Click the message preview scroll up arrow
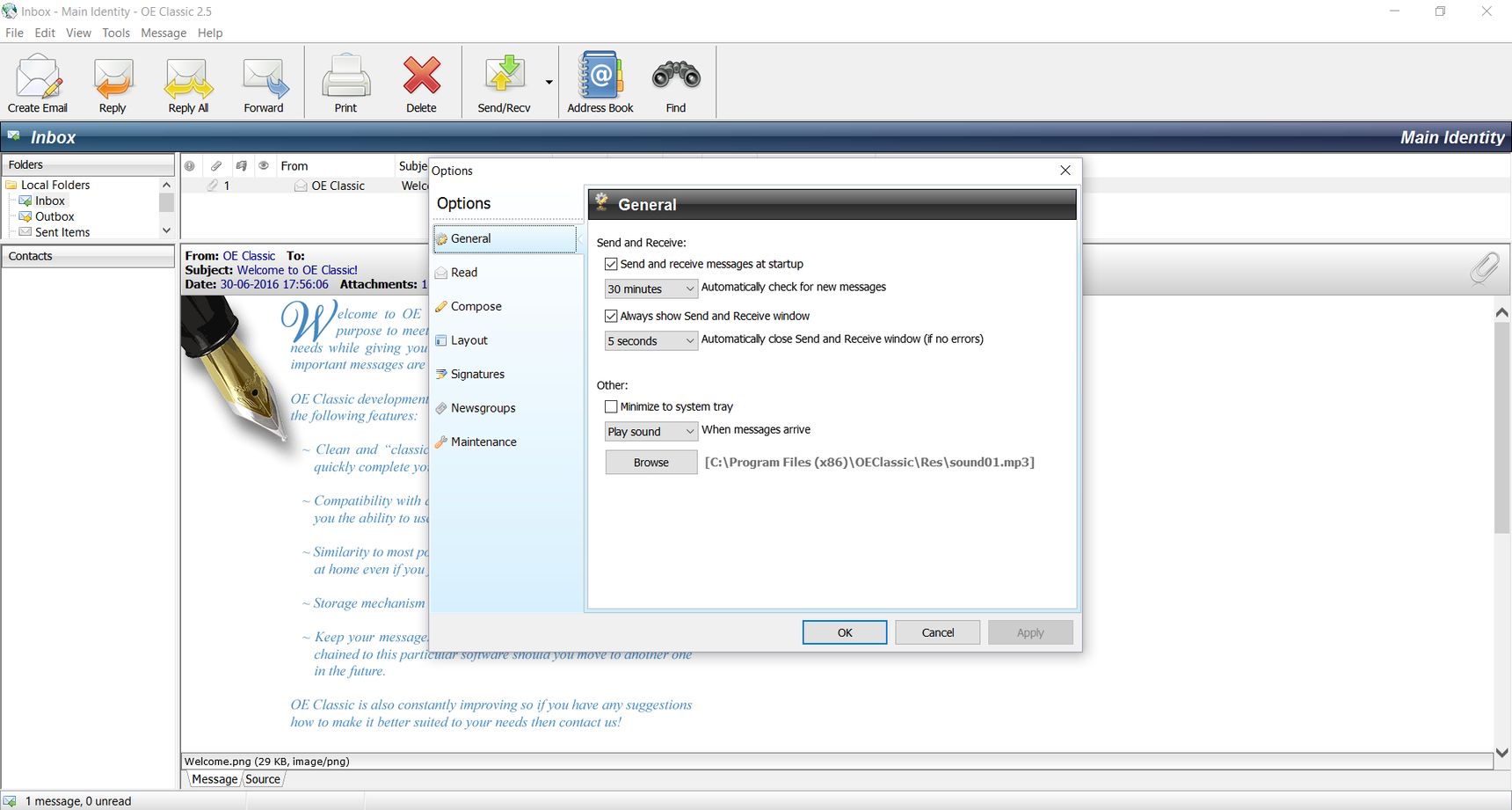Image resolution: width=1512 pixels, height=810 pixels. click(x=1502, y=312)
